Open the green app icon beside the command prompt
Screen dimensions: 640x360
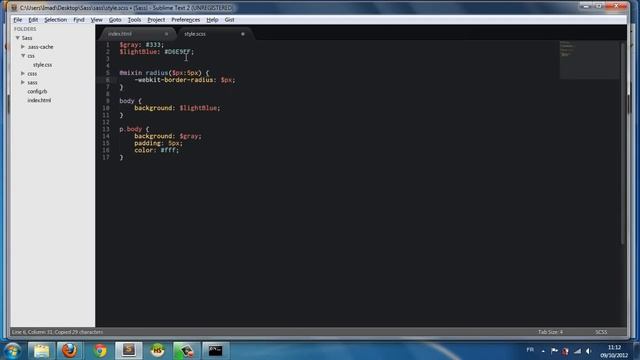(187, 351)
